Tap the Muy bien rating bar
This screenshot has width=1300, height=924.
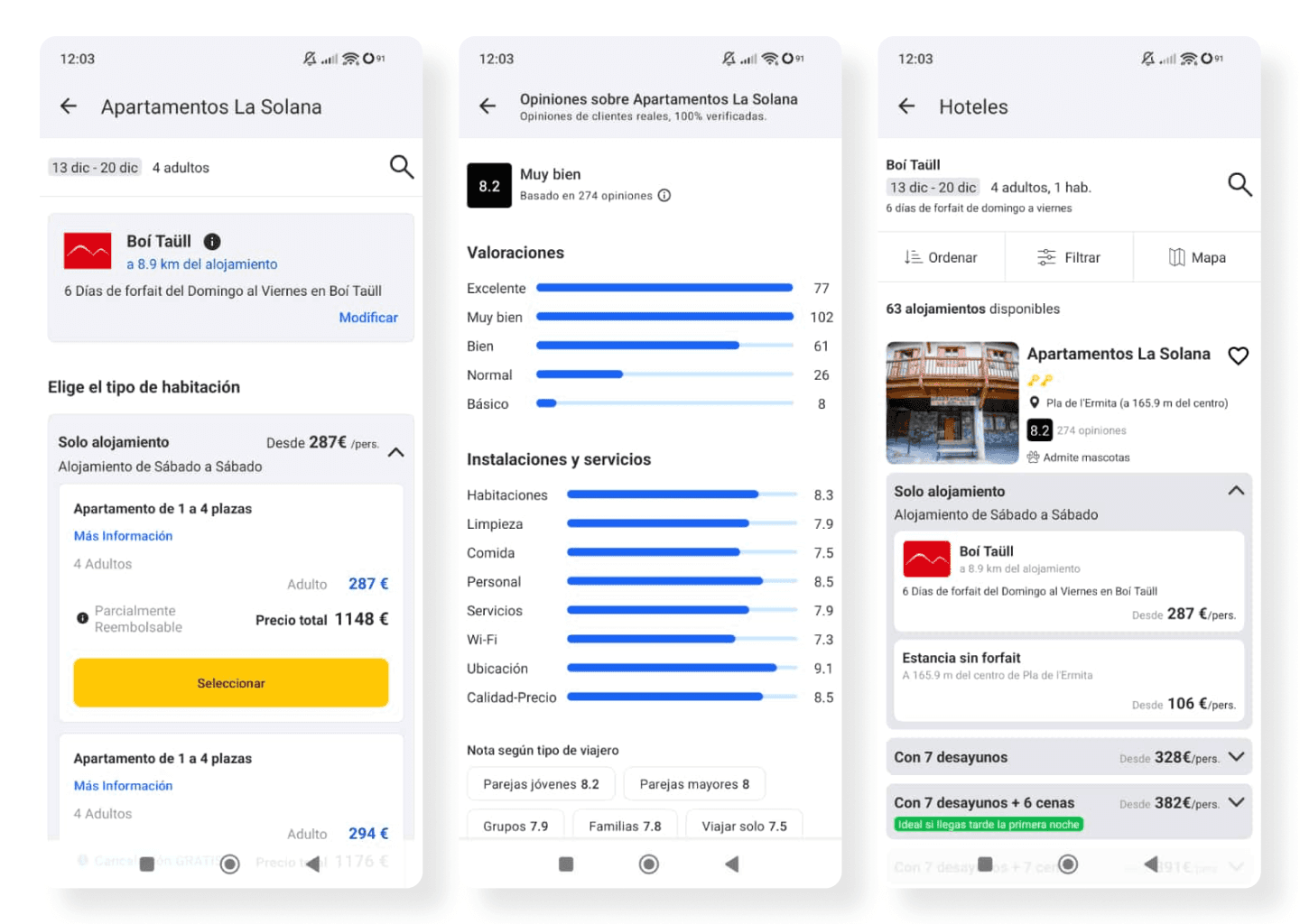click(664, 317)
